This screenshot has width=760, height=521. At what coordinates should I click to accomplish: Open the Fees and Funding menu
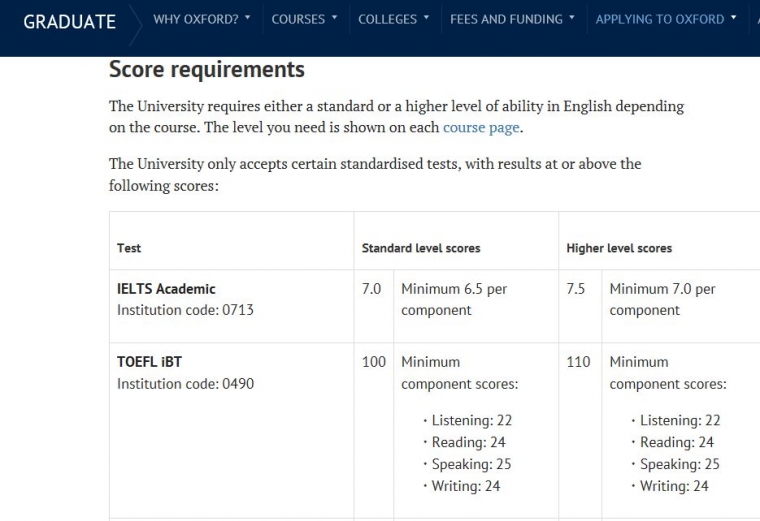pos(506,19)
